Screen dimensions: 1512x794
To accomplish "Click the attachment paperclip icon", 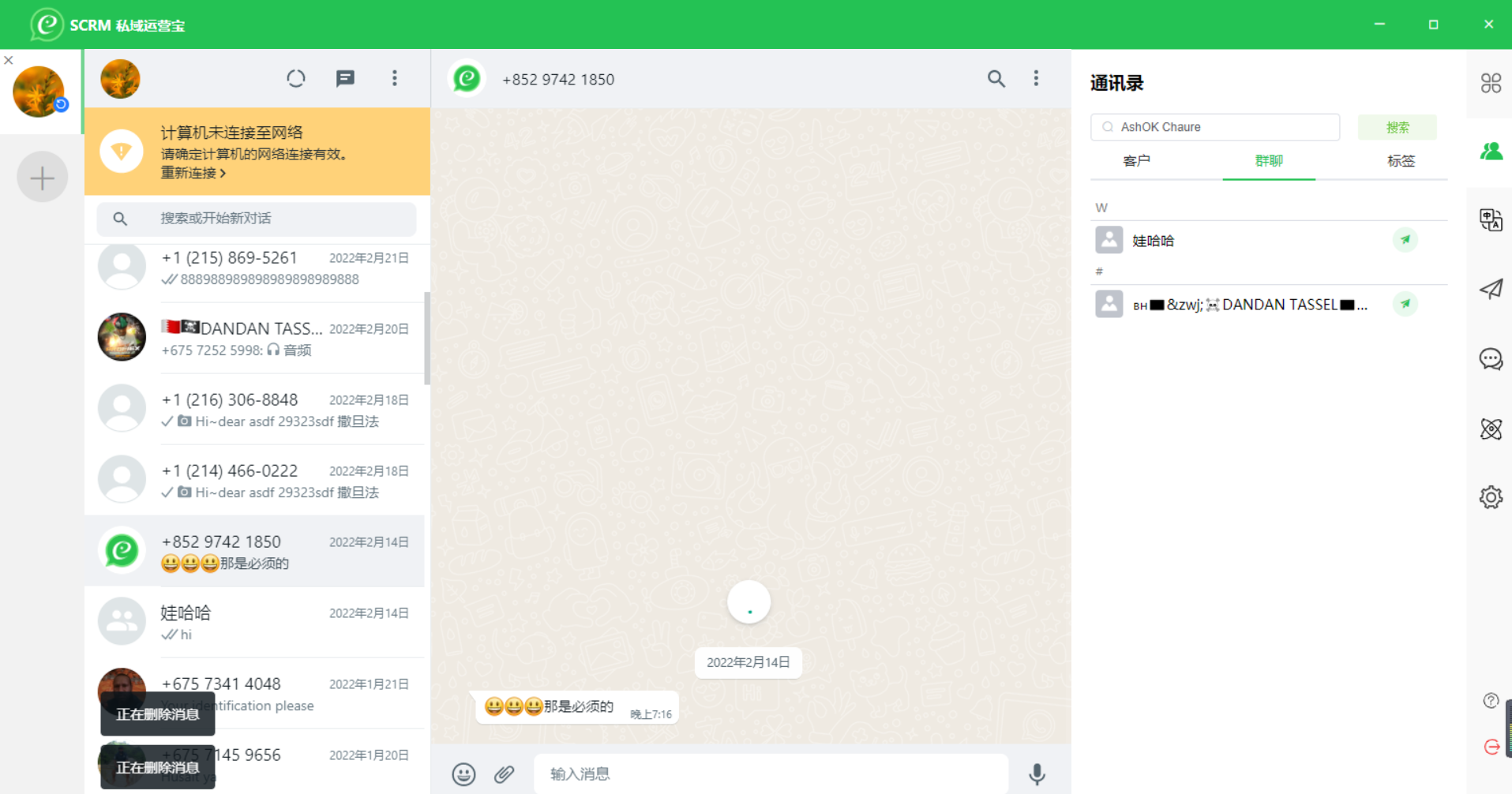I will [505, 774].
